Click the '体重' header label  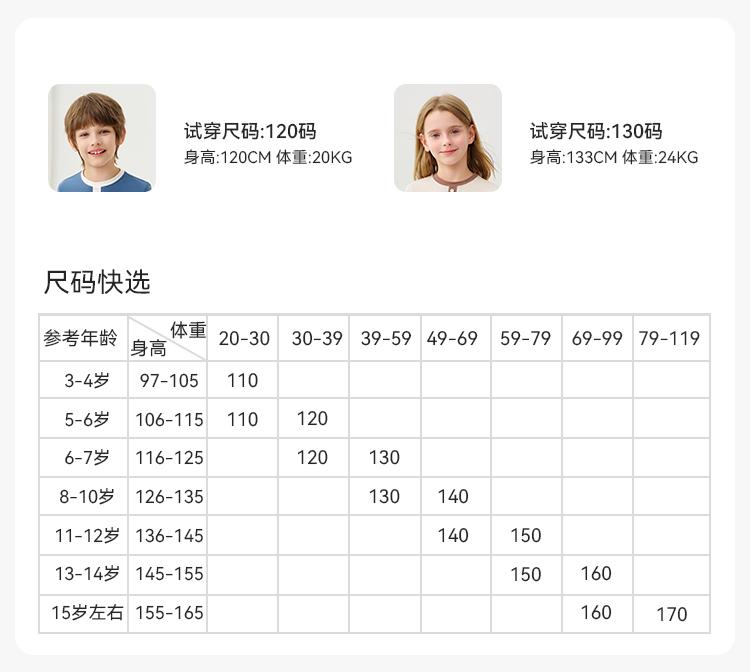(x=188, y=330)
